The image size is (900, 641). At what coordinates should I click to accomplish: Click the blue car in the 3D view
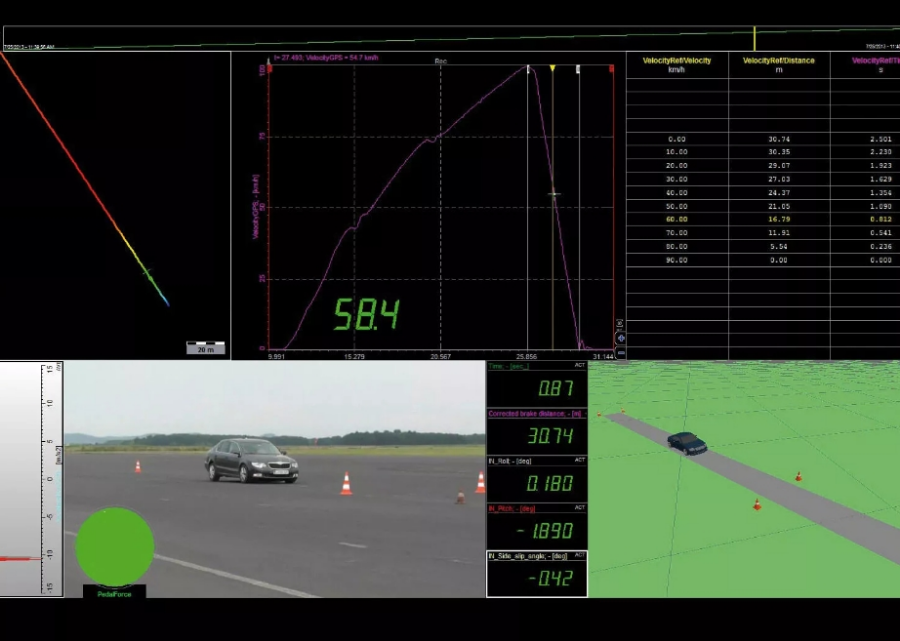pyautogui.click(x=686, y=444)
